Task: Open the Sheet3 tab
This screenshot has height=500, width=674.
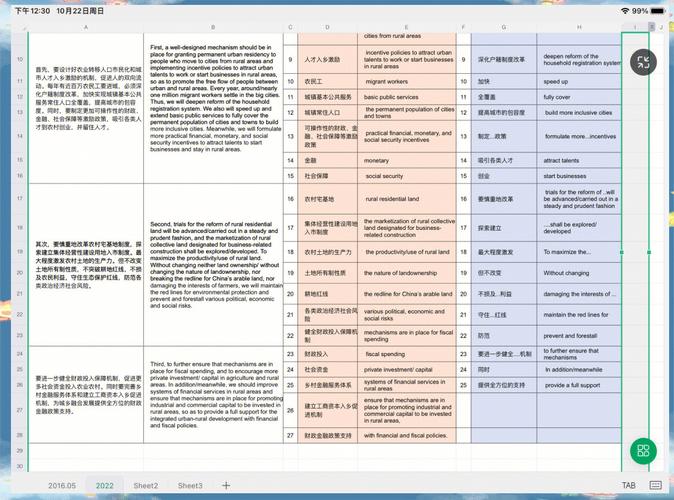Action: [190, 485]
